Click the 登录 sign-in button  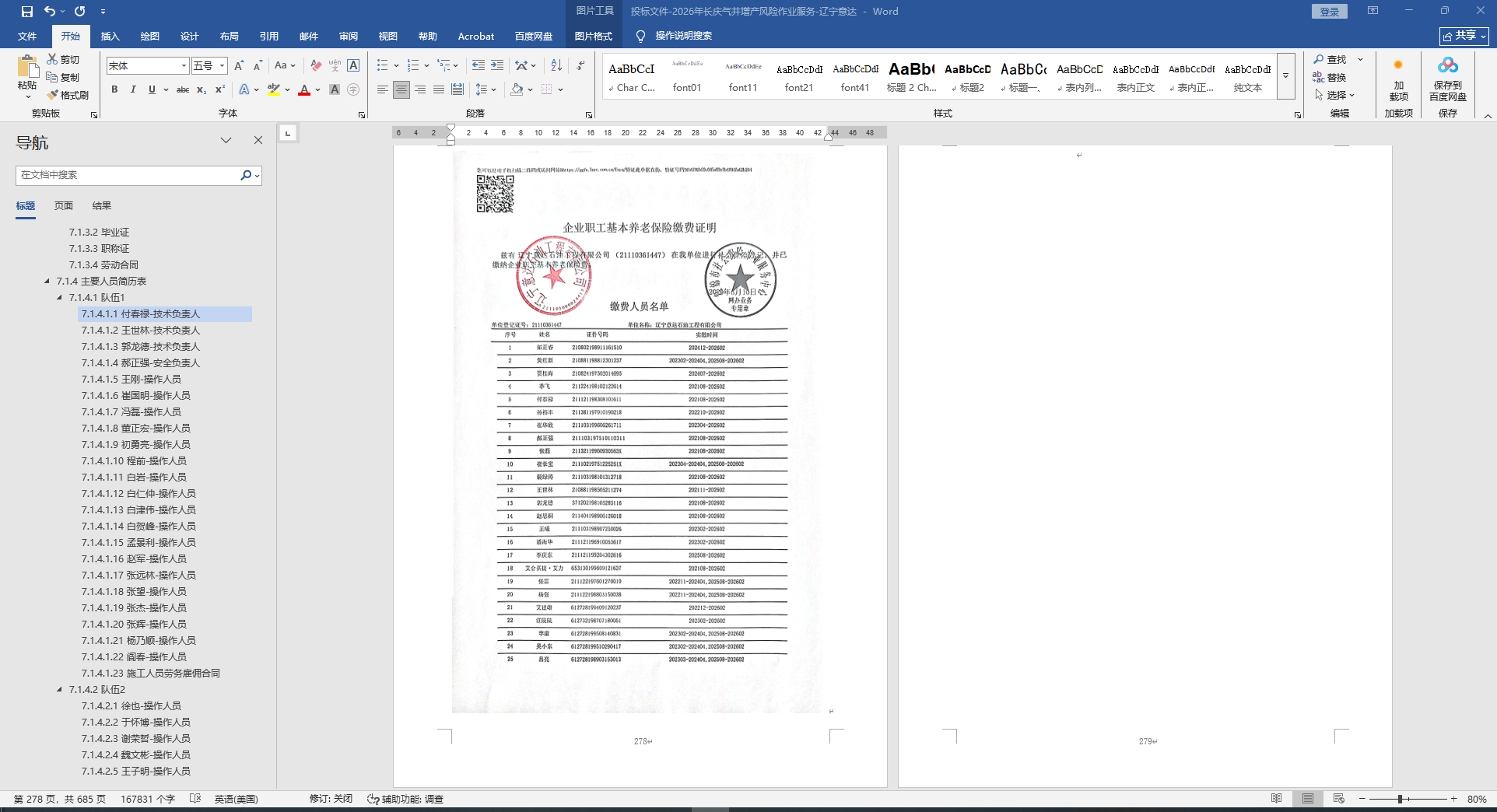(1329, 12)
